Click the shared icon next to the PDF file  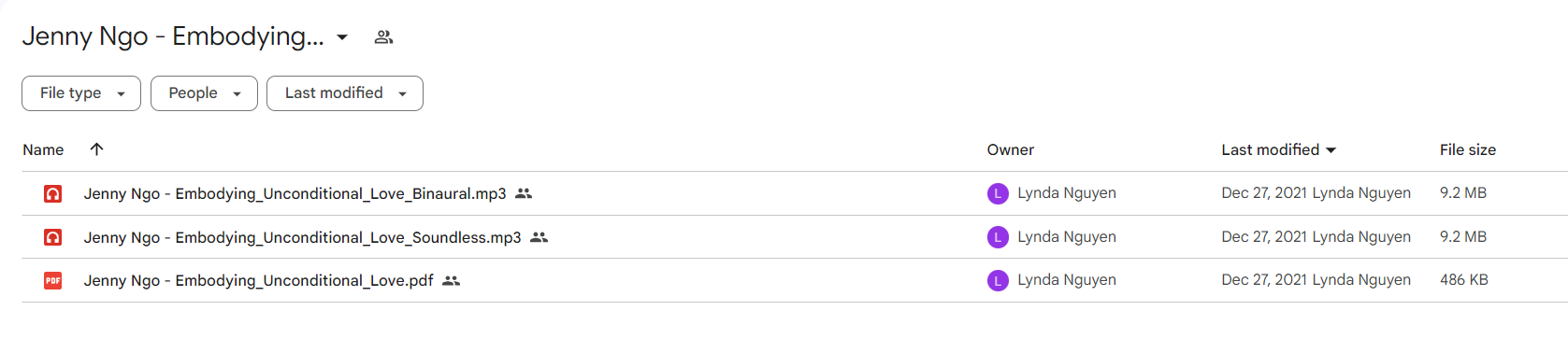(451, 280)
